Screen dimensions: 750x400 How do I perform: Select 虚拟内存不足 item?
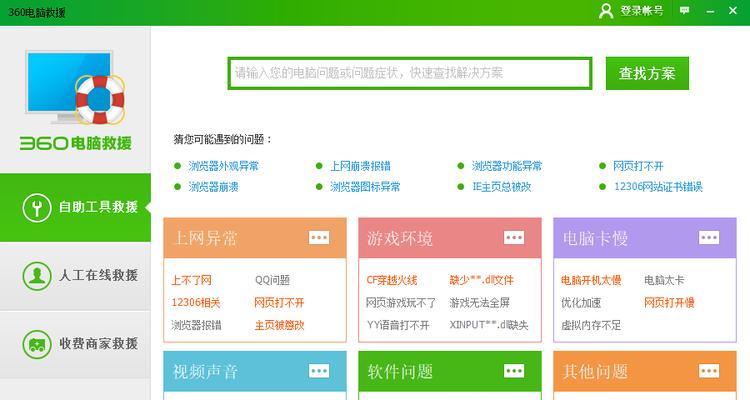pyautogui.click(x=591, y=325)
